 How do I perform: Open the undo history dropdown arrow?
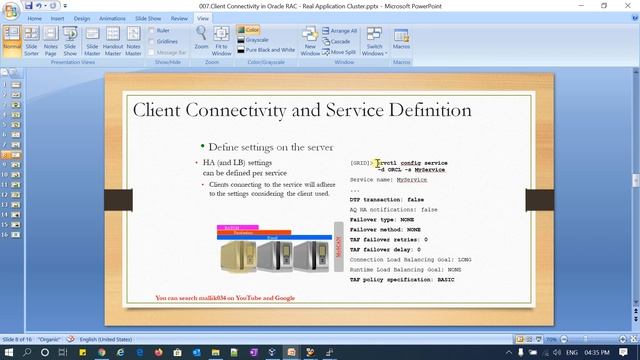(45, 6)
